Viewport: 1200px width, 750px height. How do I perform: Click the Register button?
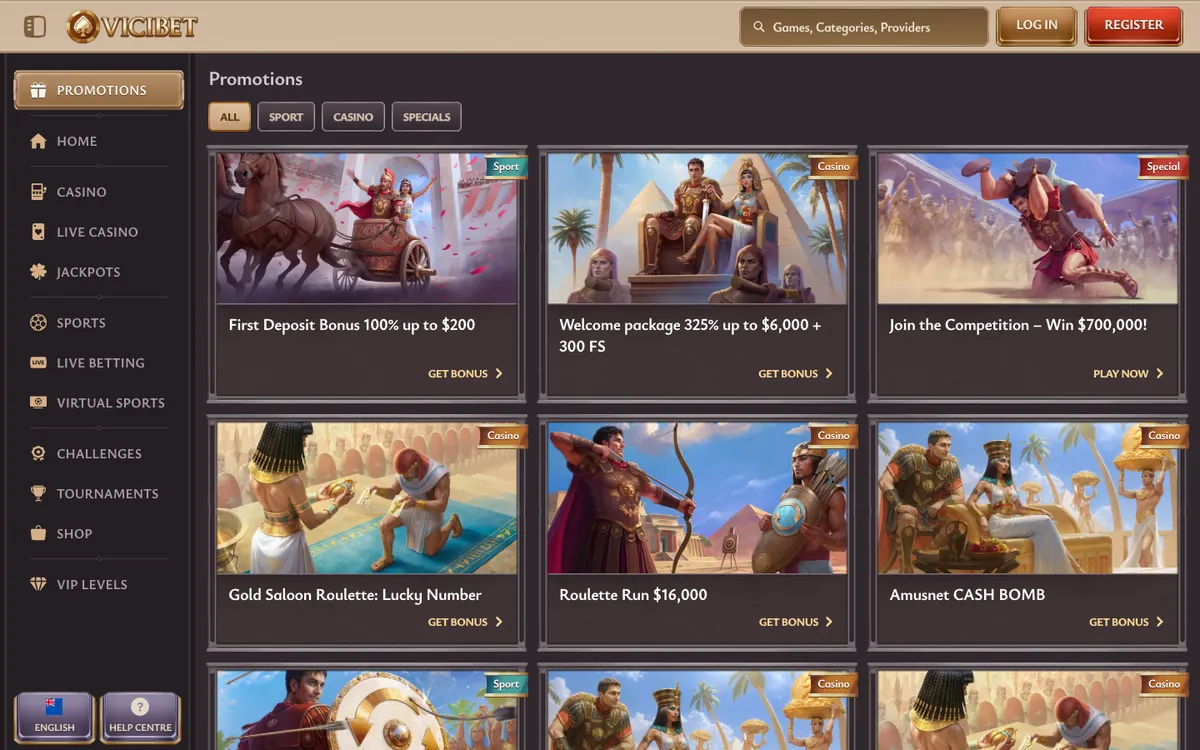pos(1134,26)
